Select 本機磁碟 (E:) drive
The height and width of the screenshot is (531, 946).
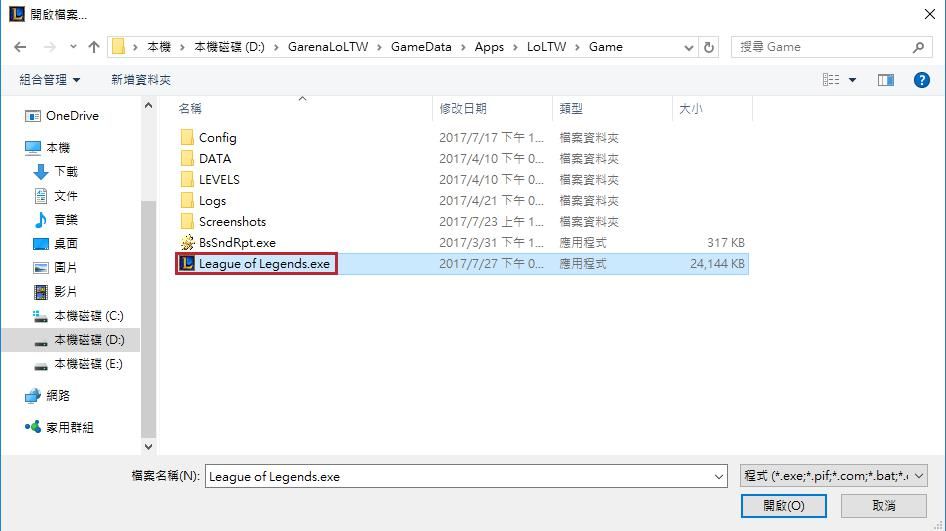78,364
